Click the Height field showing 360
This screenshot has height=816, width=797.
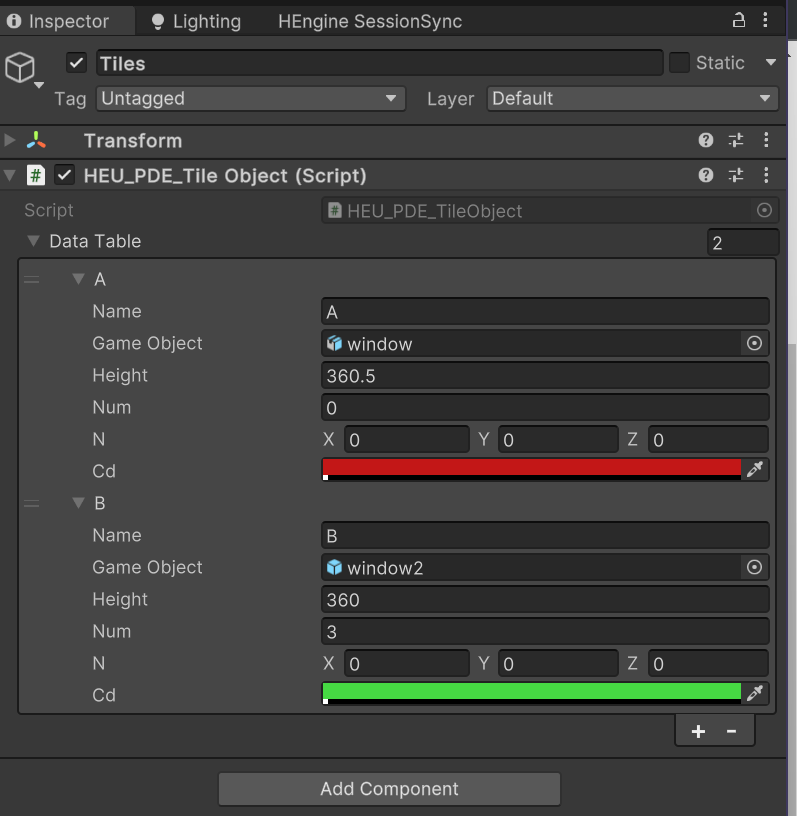(x=545, y=599)
